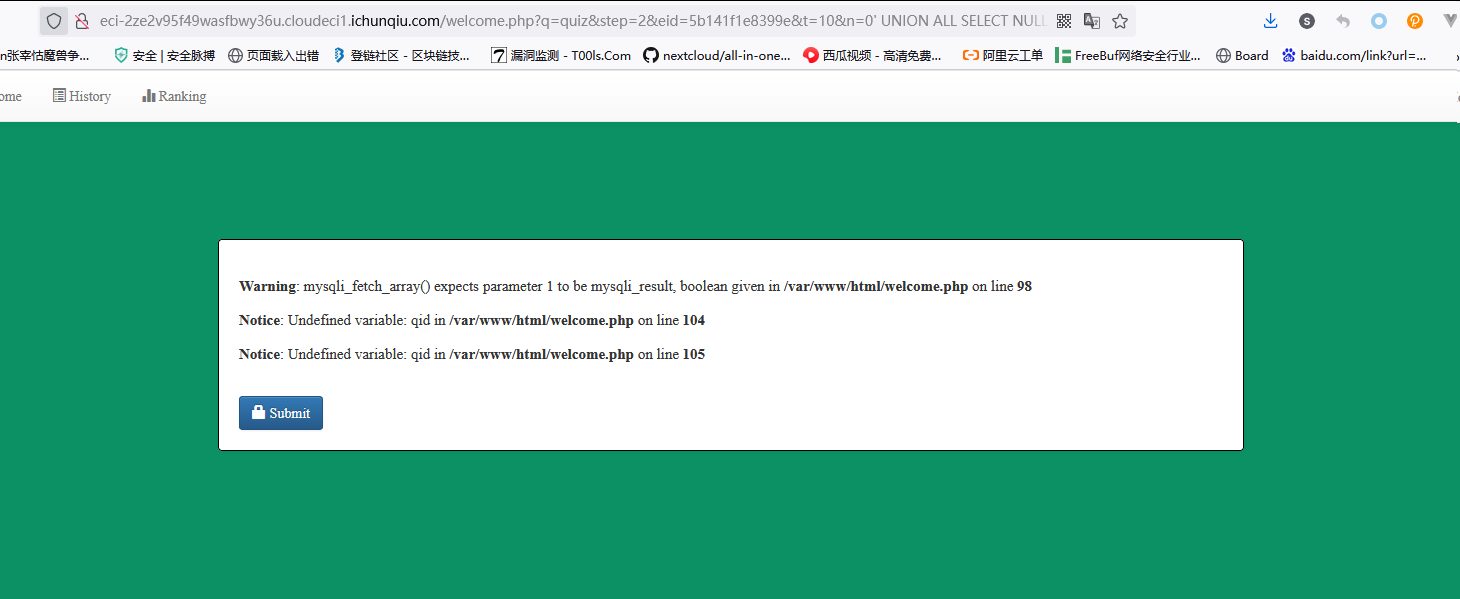Open the T00ls.Com 漏洞监测 bookmark
This screenshot has width=1460, height=599.
561,56
